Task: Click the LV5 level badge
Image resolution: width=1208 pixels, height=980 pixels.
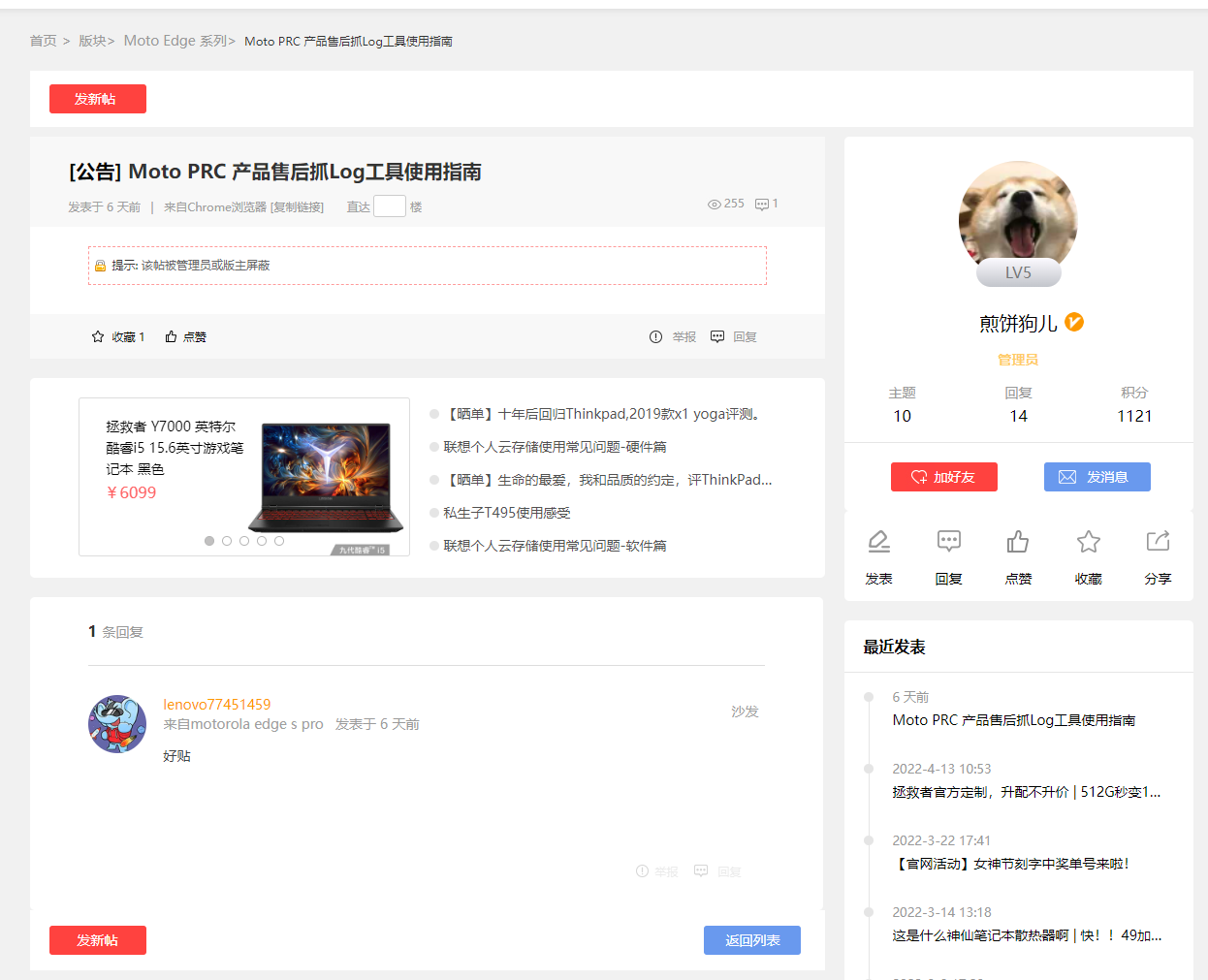Action: [x=1018, y=272]
